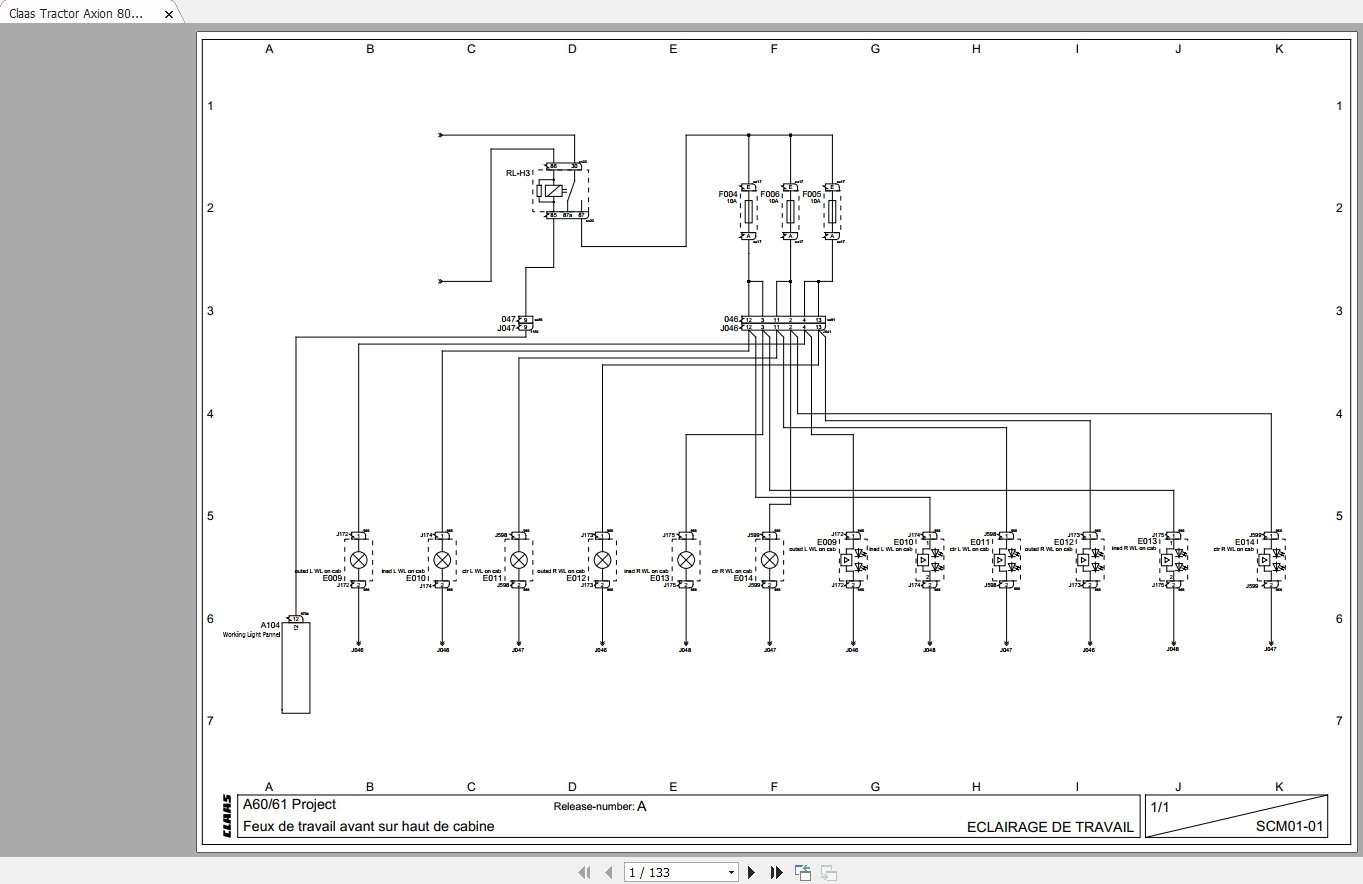
Task: Jump to the first page arrow
Action: coord(584,873)
